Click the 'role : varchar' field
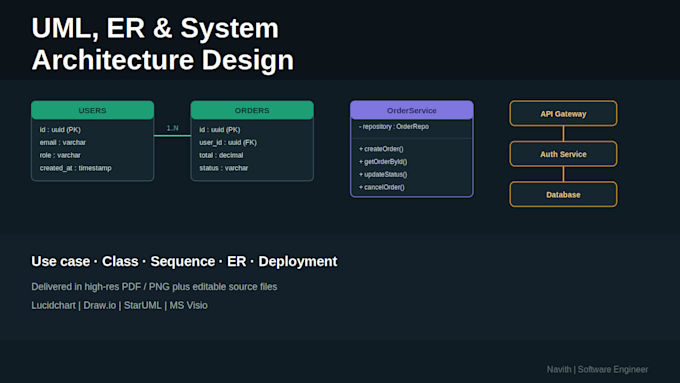 pos(60,155)
